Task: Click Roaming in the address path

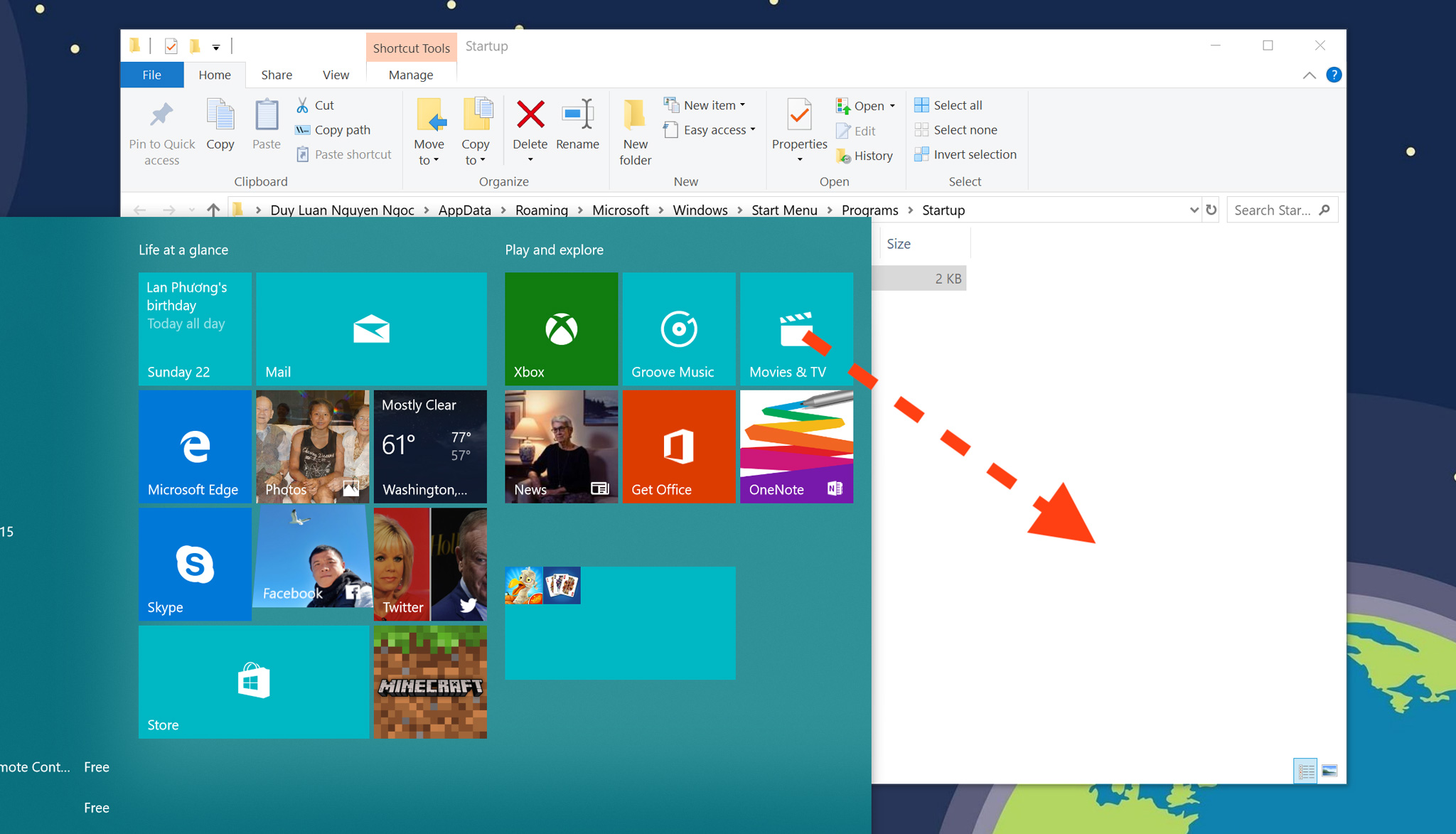Action: [542, 210]
